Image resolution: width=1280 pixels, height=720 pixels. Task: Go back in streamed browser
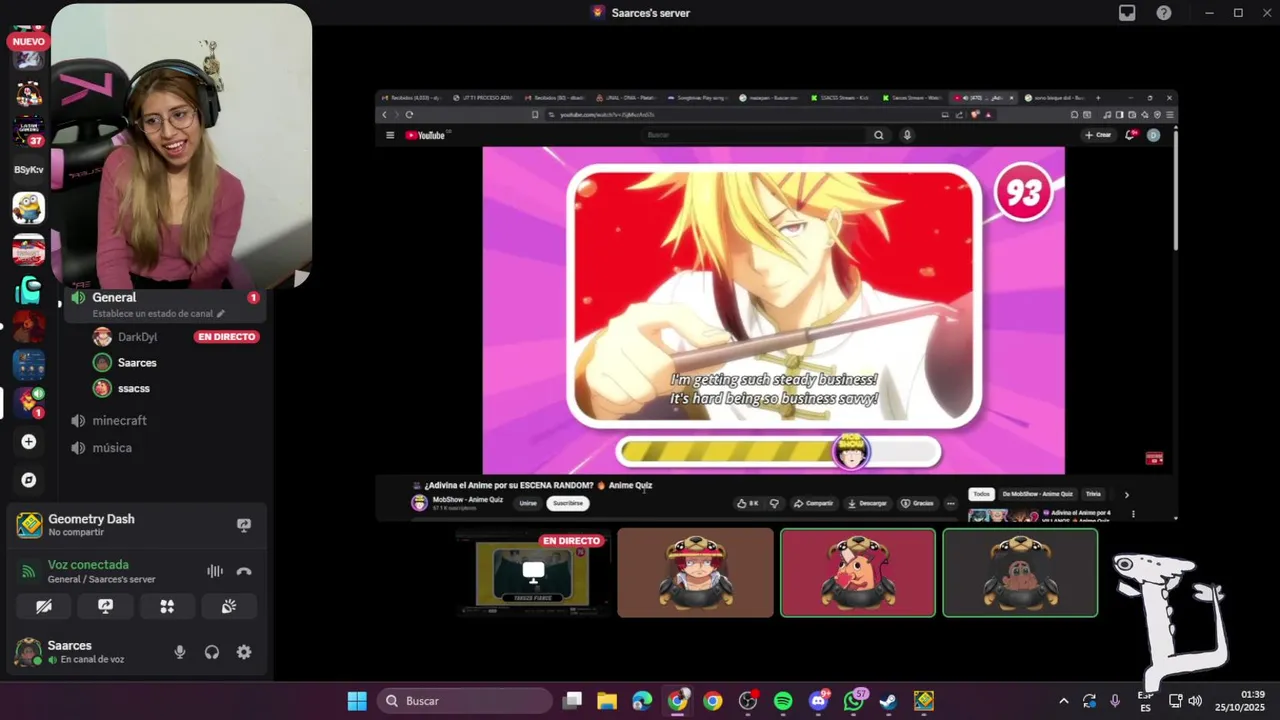(384, 115)
